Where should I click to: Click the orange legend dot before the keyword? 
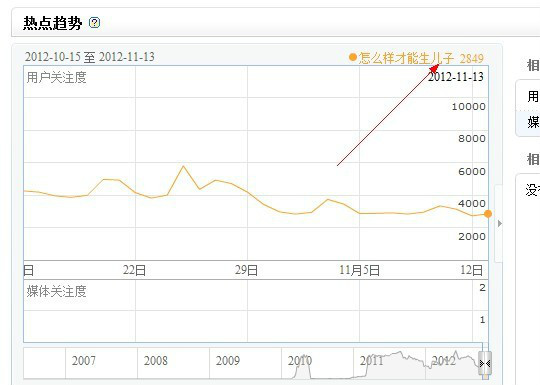[x=353, y=57]
